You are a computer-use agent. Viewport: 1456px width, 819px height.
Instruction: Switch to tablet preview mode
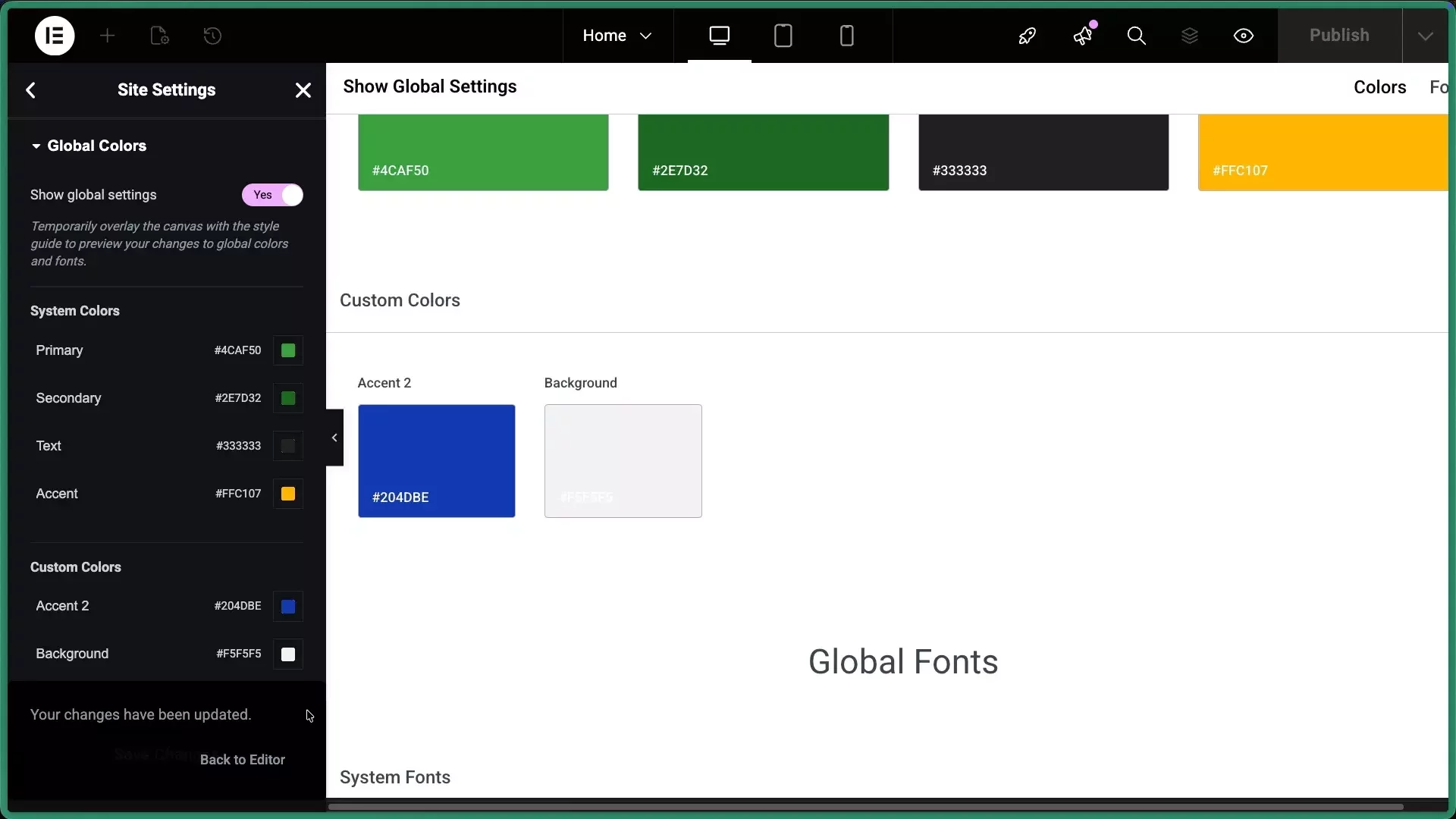(784, 36)
